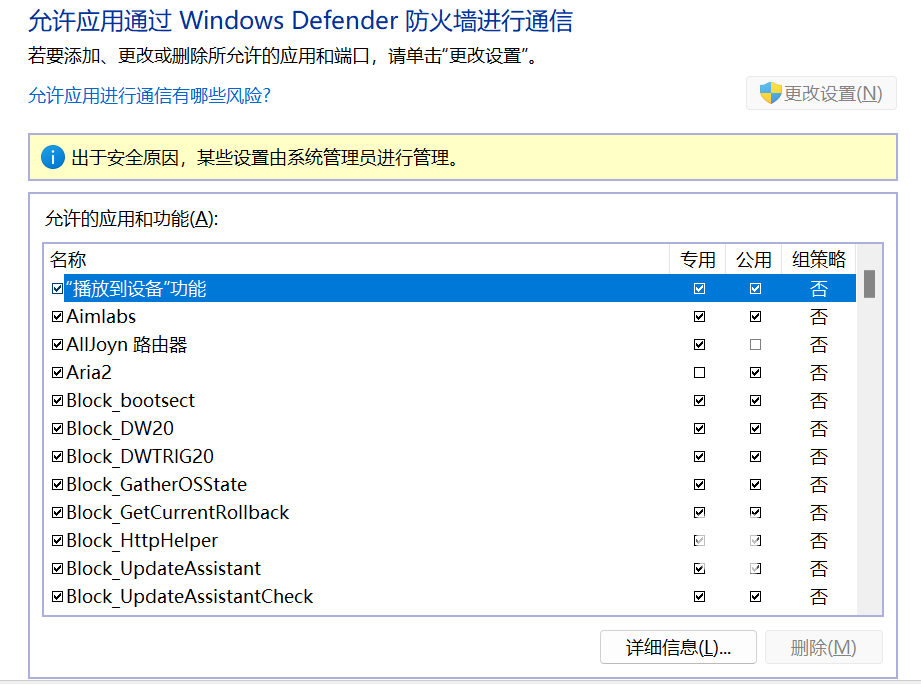The width and height of the screenshot is (921, 684).
Task: Toggle the 公用 checkbox for AllJoyn 路由器
Action: [x=755, y=345]
